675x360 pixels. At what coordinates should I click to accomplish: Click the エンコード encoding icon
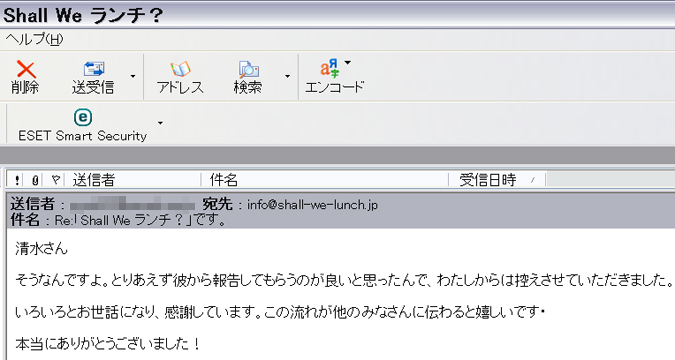330,68
